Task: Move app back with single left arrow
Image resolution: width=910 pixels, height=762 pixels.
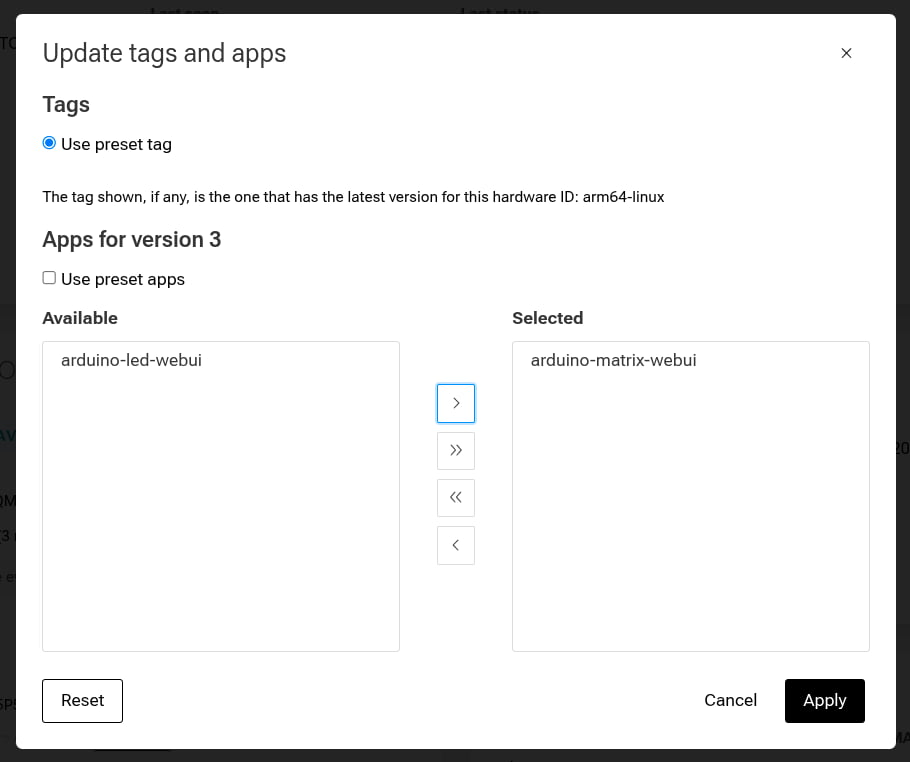Action: [x=455, y=545]
